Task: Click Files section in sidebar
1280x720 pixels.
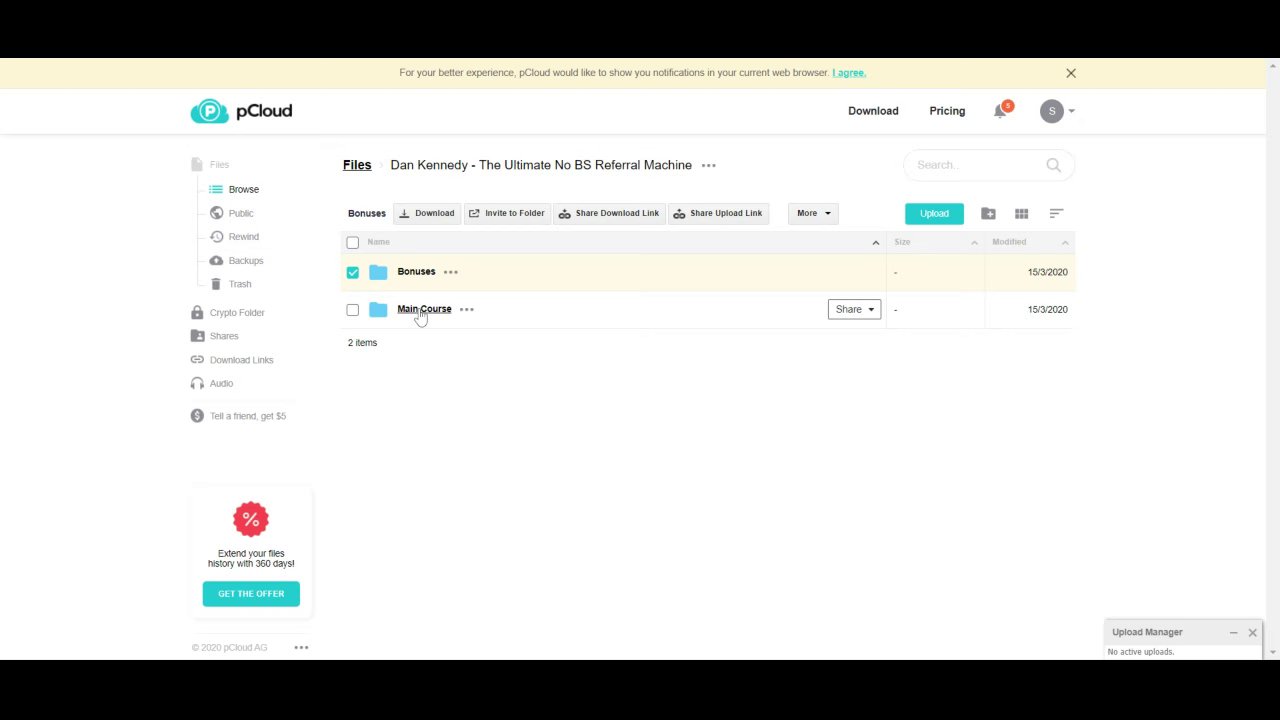Action: point(210,165)
